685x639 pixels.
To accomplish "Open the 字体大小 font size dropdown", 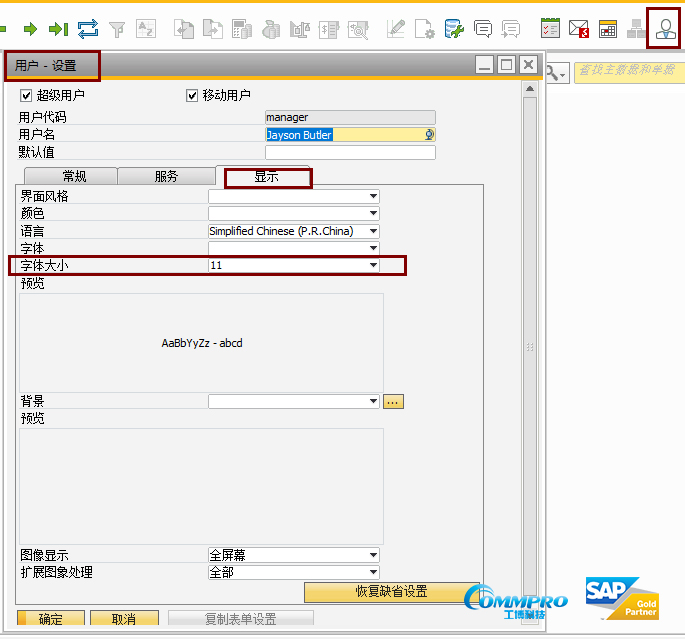I will (x=373, y=265).
